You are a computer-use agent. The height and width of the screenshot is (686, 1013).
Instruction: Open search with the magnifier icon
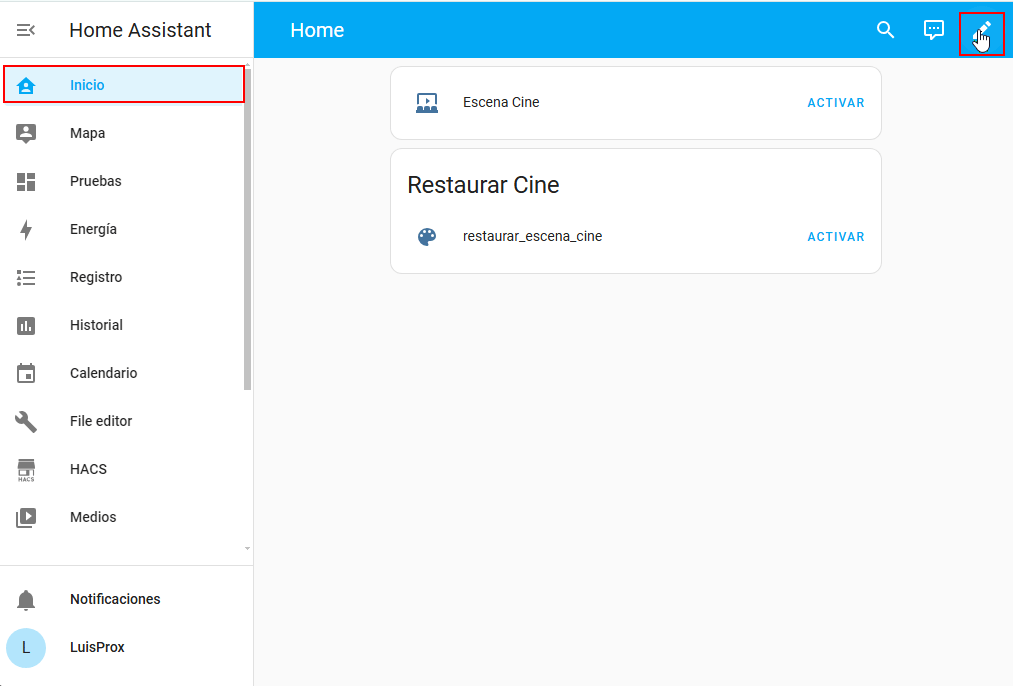[x=885, y=30]
